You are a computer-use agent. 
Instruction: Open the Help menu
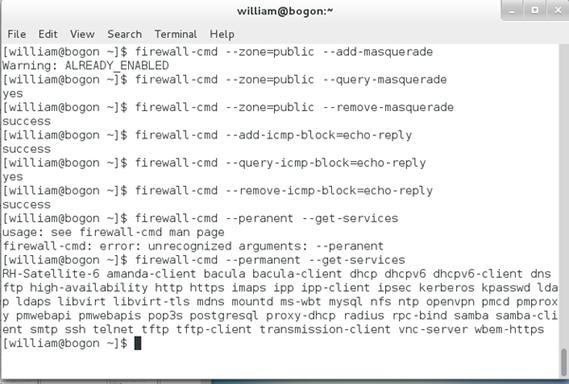pyautogui.click(x=222, y=34)
